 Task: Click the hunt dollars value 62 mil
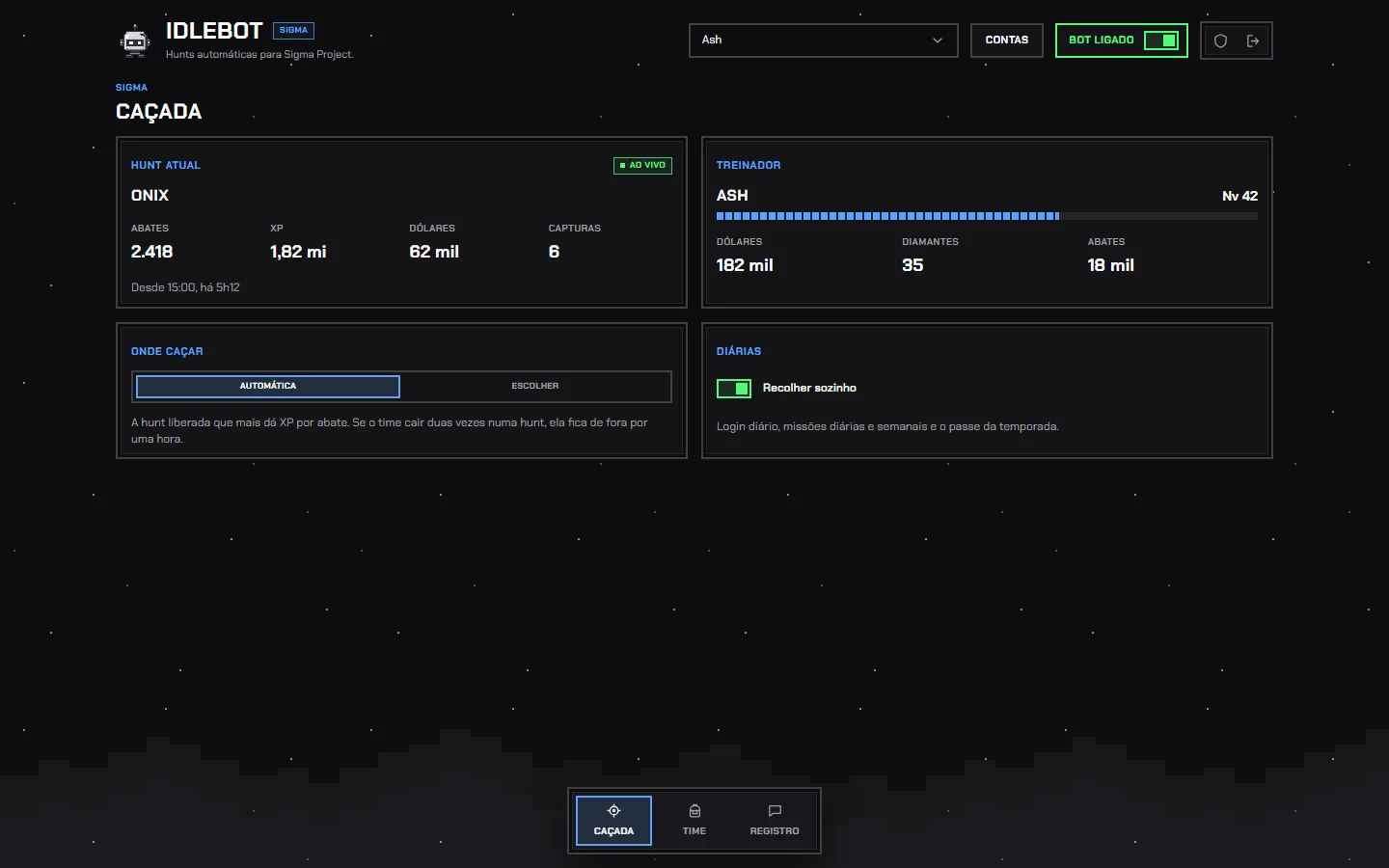click(434, 252)
